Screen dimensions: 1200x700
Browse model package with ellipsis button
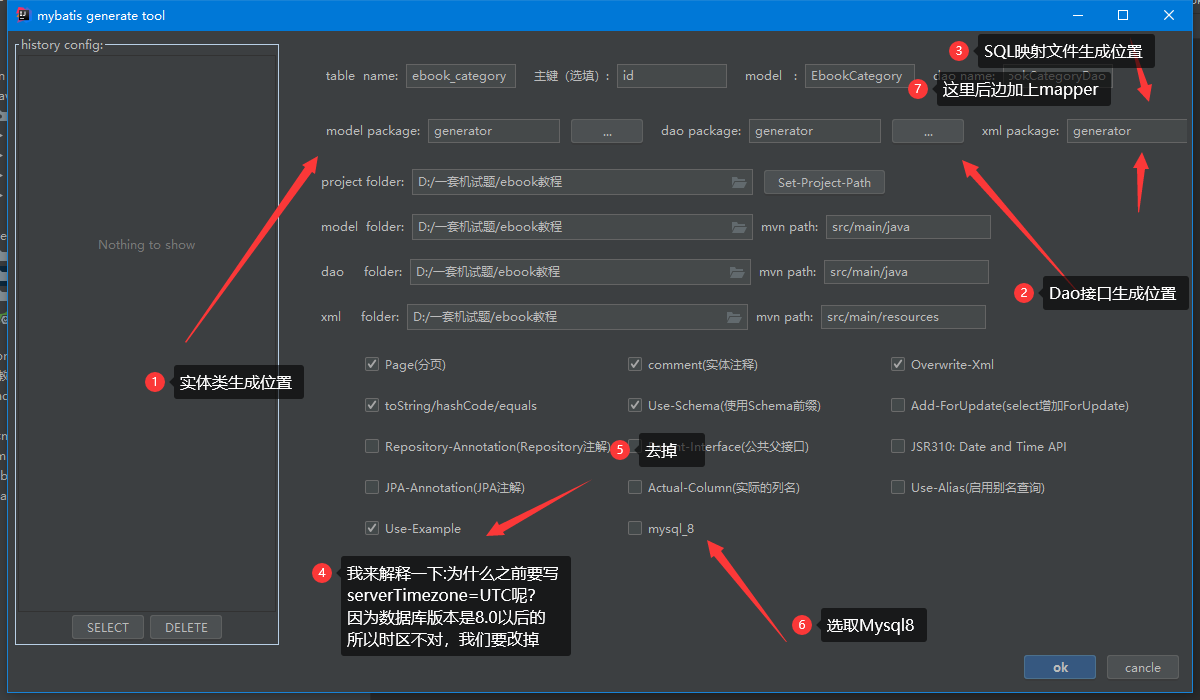[x=607, y=131]
